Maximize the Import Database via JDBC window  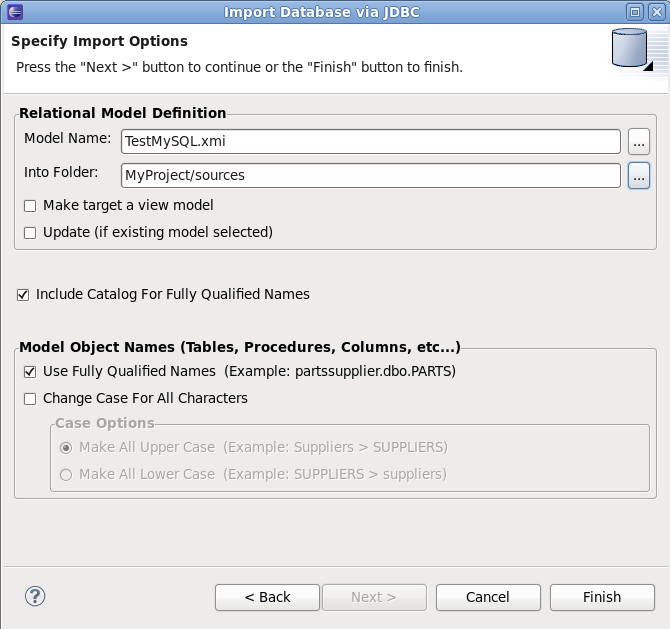coord(635,12)
